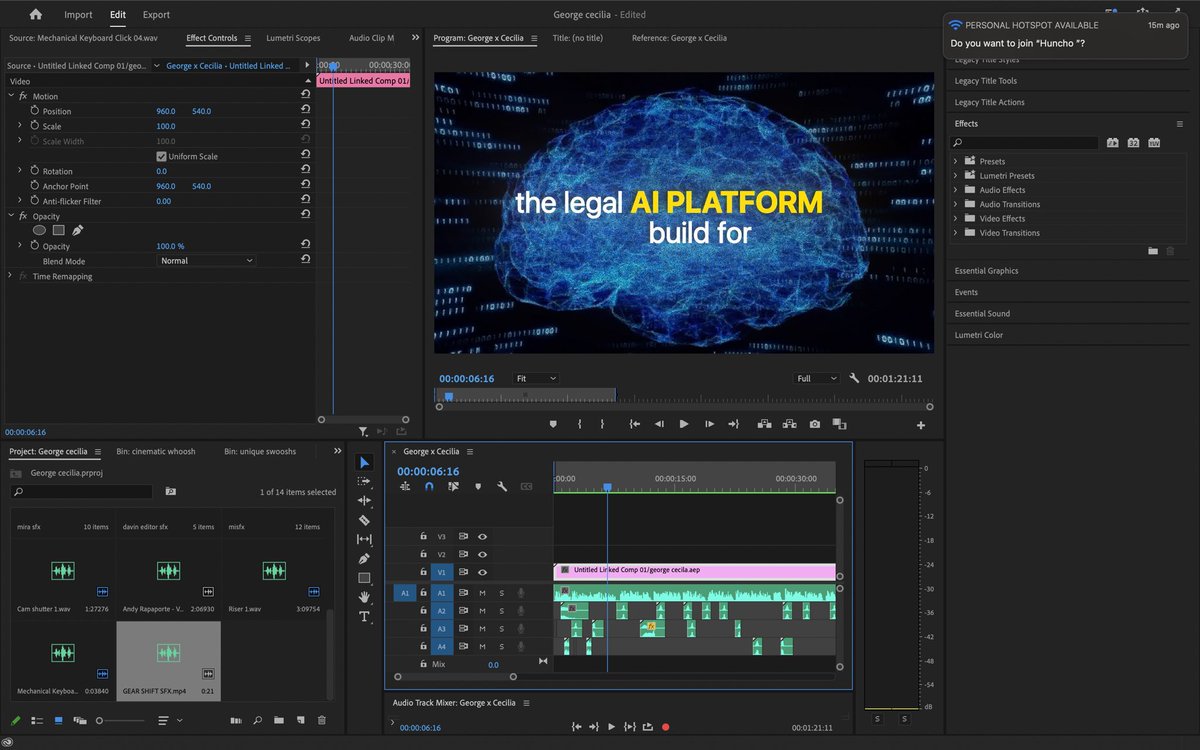Export a frame with the camera icon
The width and height of the screenshot is (1200, 750).
coord(815,423)
